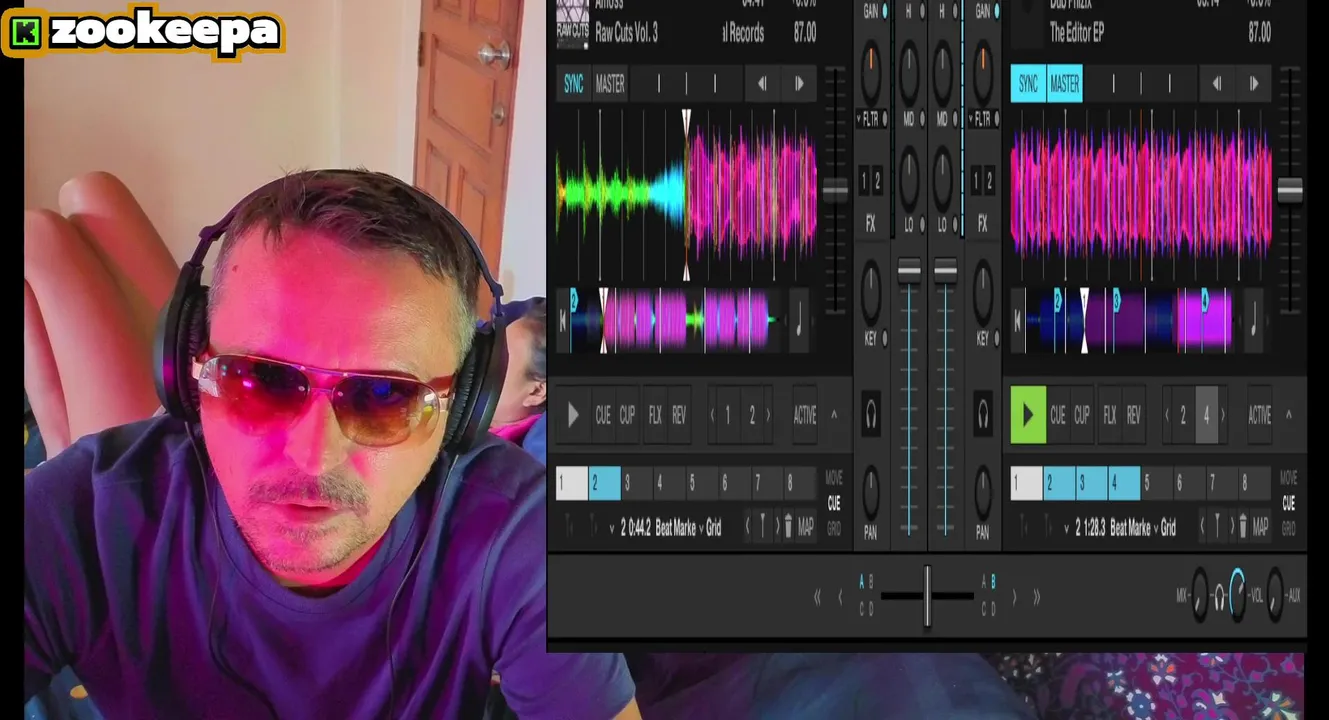Open right channel FLTR filter dropdown

pos(982,119)
